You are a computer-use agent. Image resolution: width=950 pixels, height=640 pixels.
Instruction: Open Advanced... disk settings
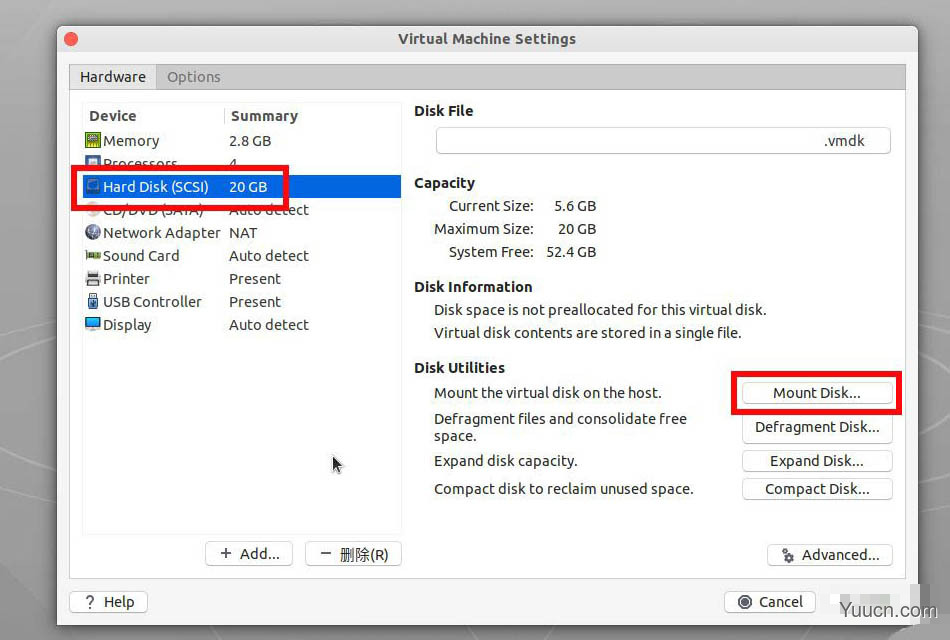(x=829, y=555)
